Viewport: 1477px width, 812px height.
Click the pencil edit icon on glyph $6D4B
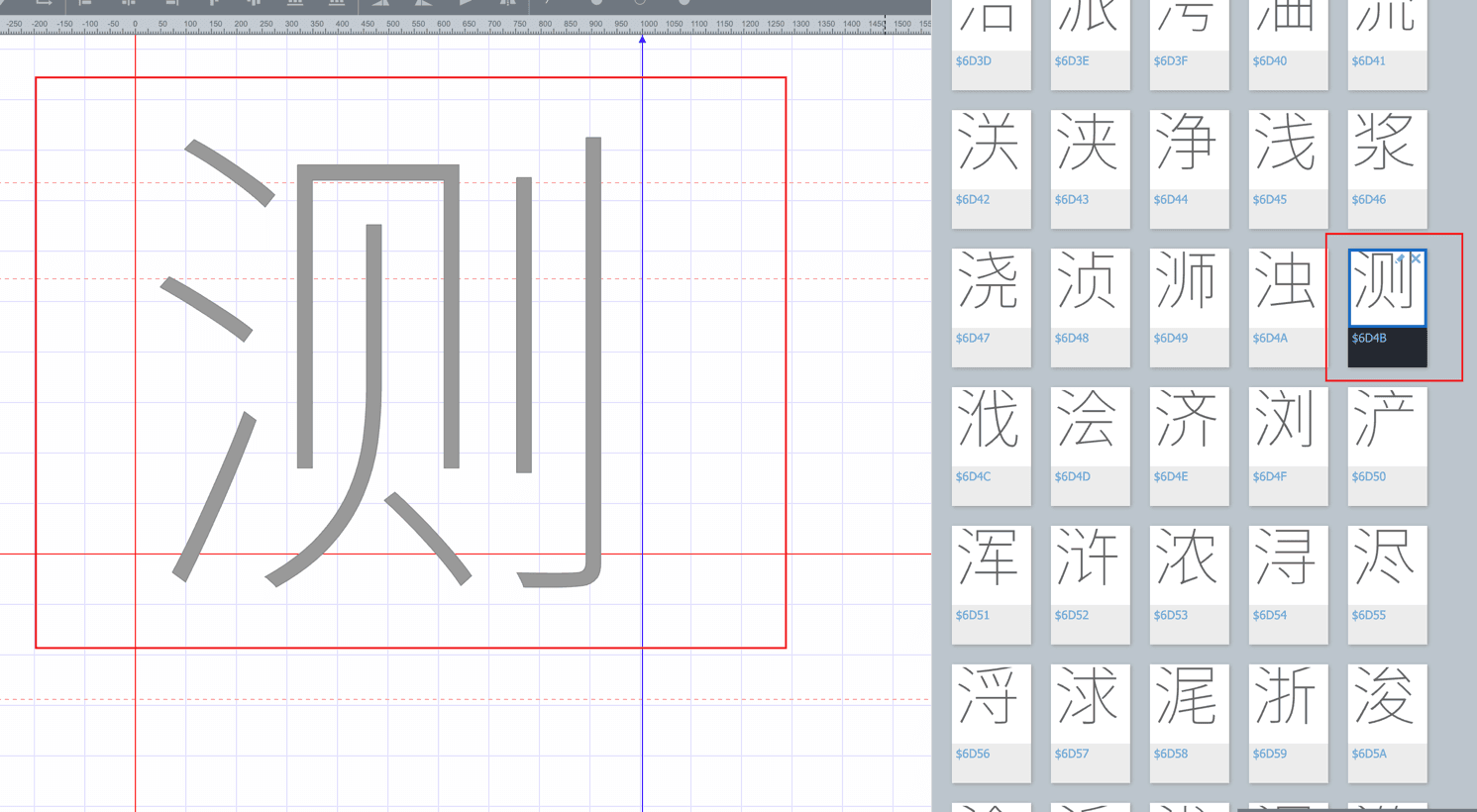tap(1400, 258)
